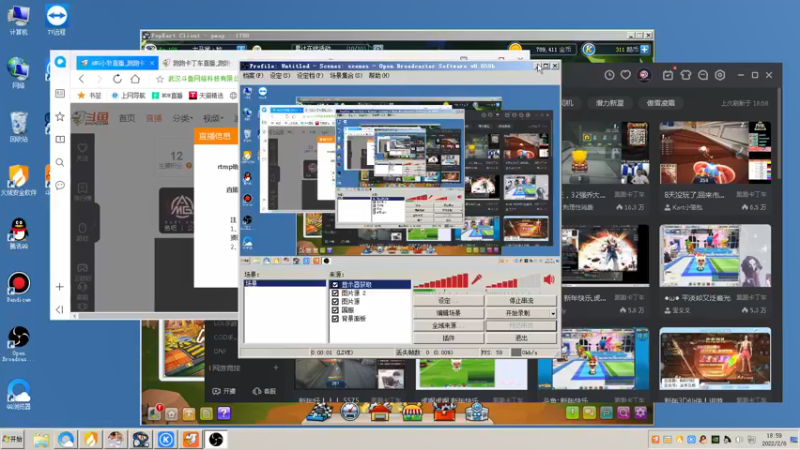This screenshot has width=800, height=450.
Task: Click 停止串流 button in OBS
Action: pyautogui.click(x=521, y=301)
